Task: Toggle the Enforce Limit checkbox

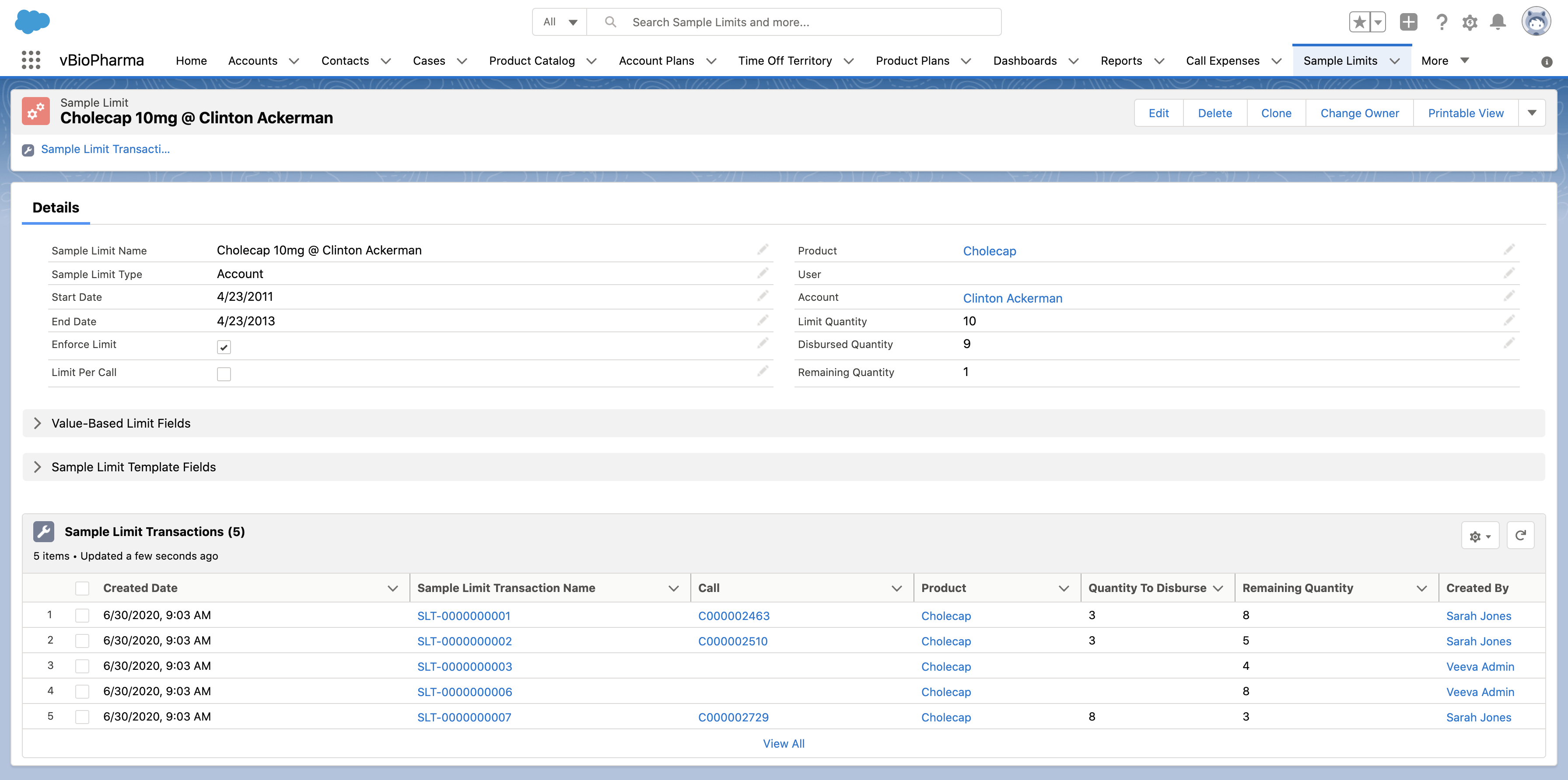Action: click(224, 347)
